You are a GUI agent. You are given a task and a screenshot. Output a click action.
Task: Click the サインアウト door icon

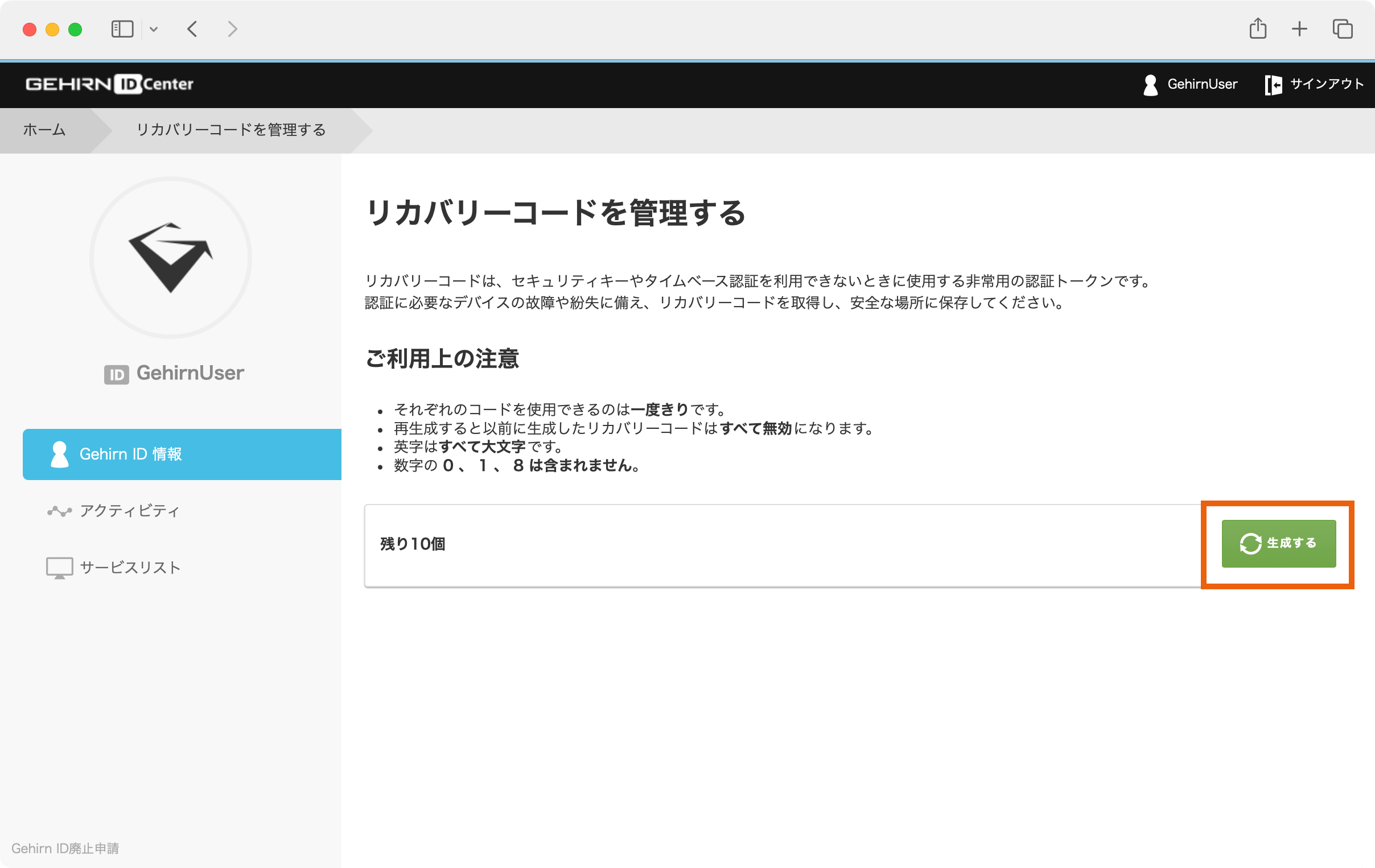[1274, 84]
